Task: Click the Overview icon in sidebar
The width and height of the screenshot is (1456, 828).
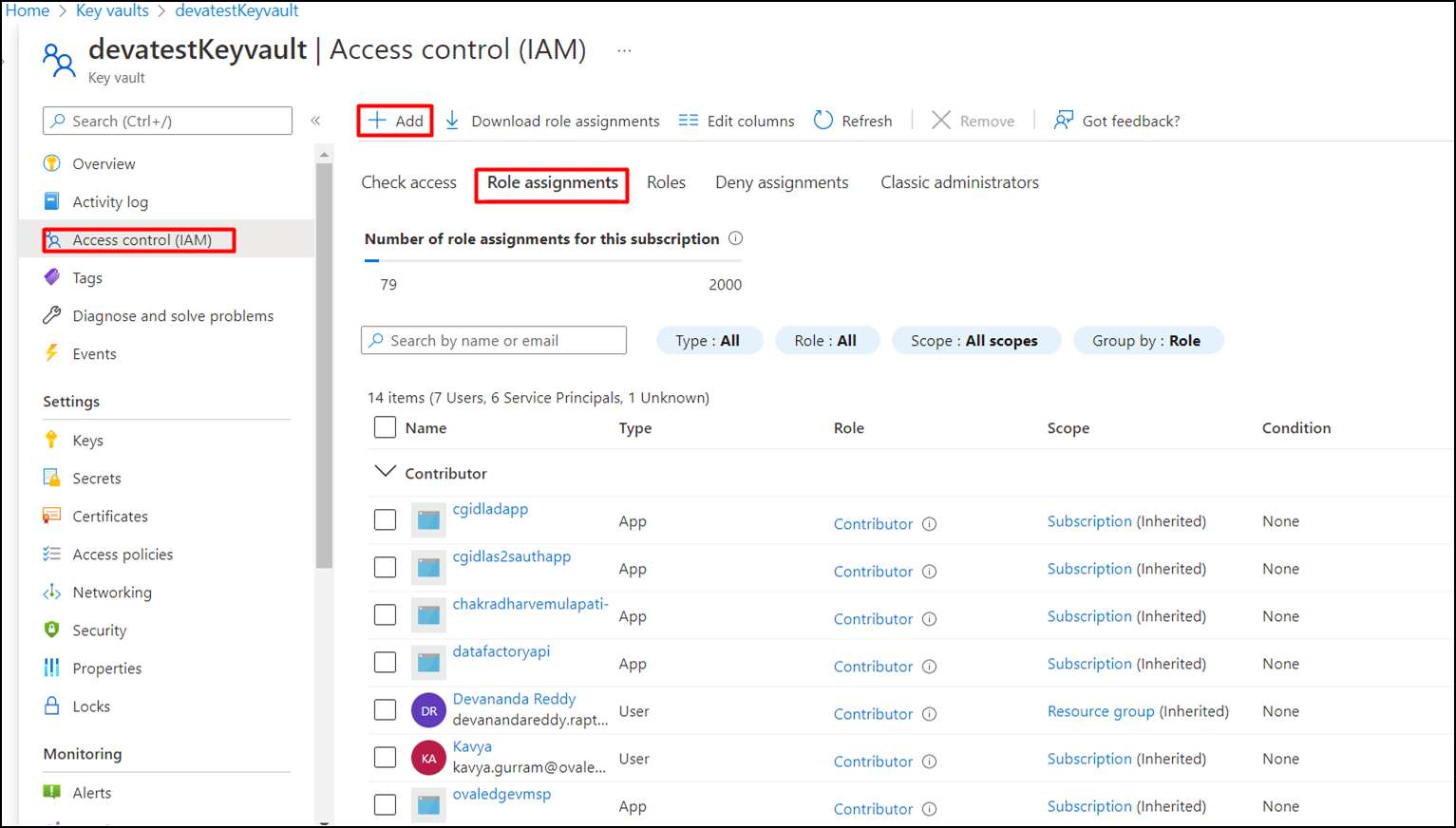Action: (52, 163)
